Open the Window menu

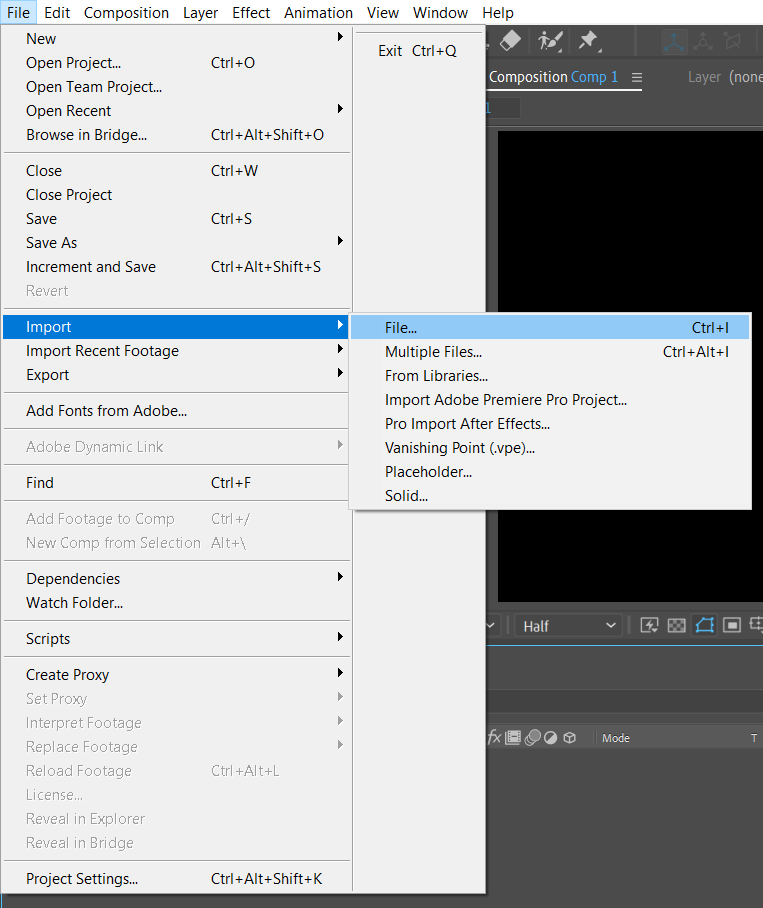(440, 13)
